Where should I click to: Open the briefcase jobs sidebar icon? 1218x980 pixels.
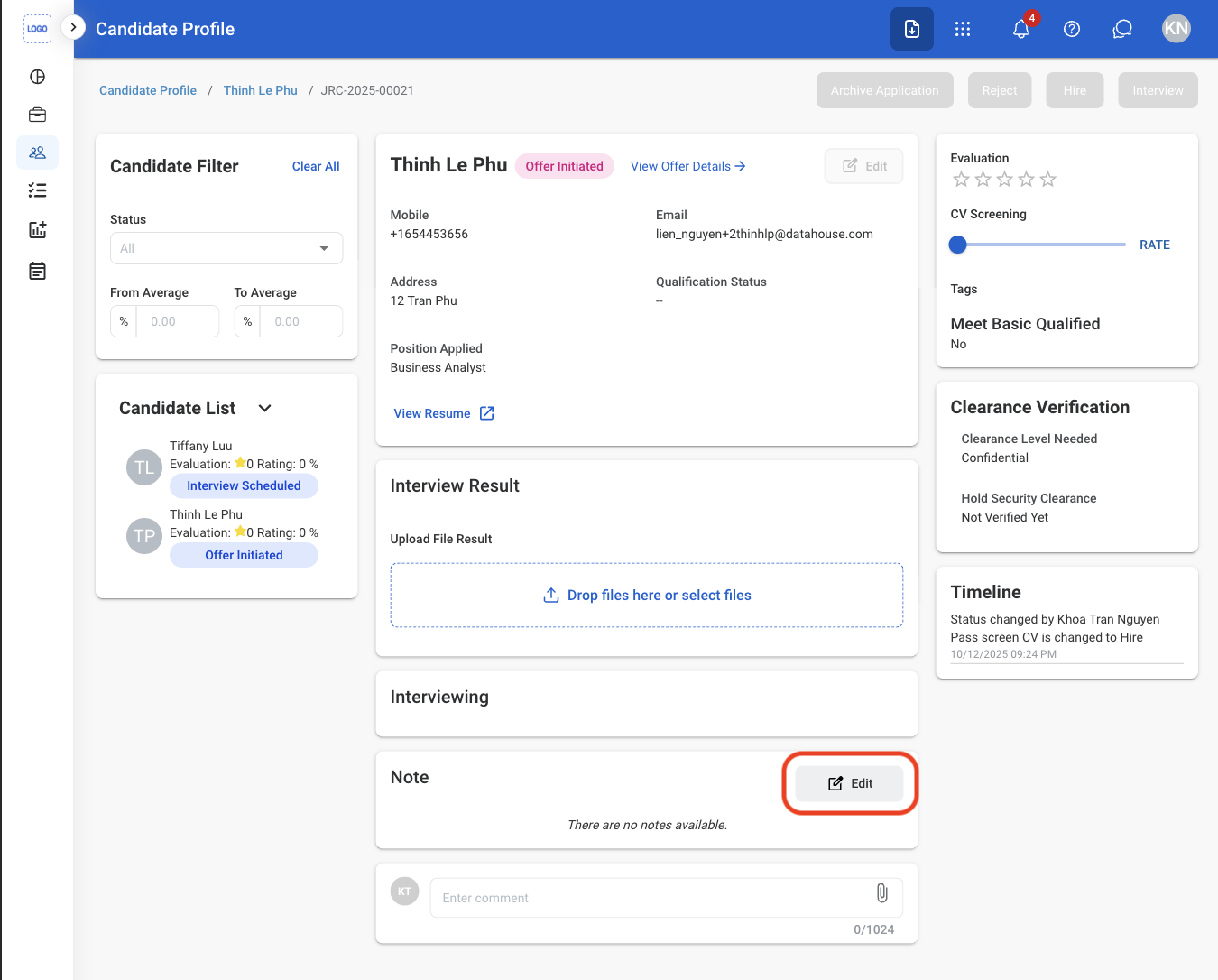(x=37, y=115)
